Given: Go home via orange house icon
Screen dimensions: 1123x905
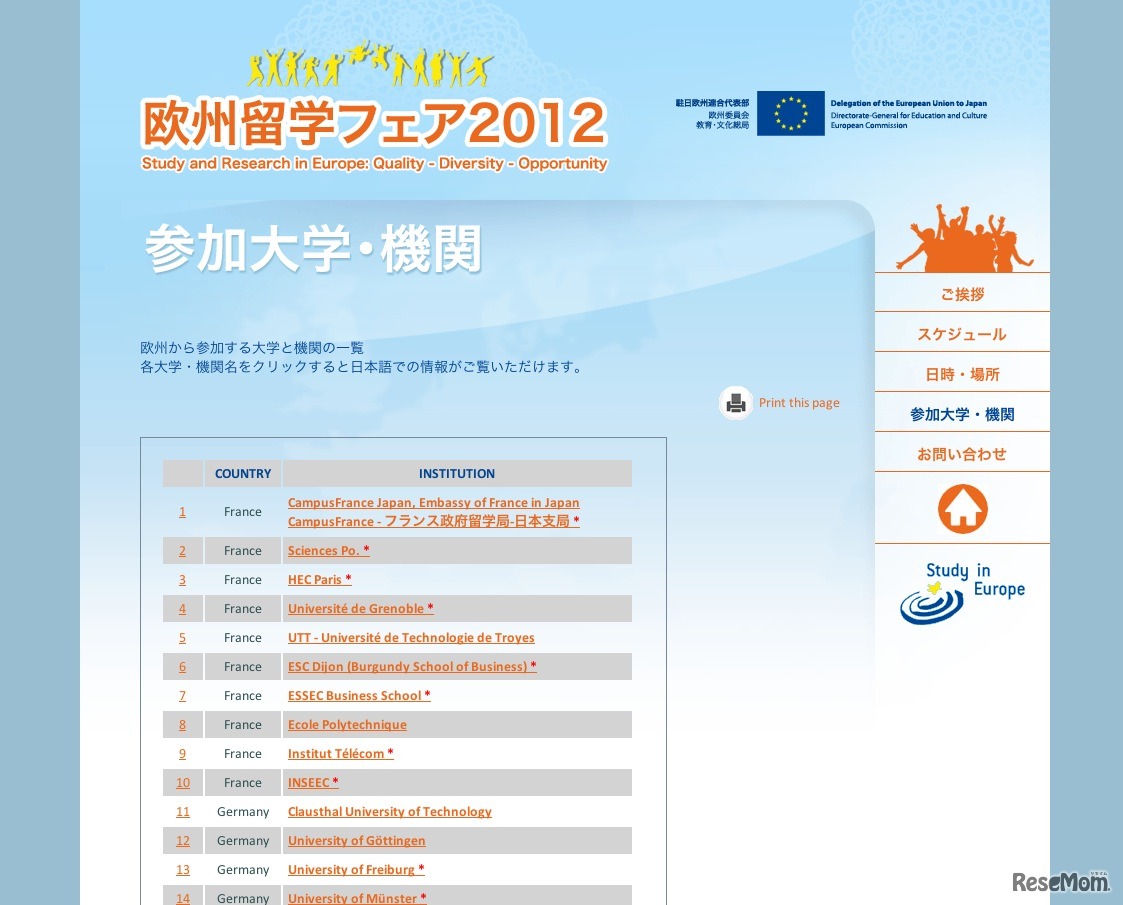Looking at the screenshot, I should [963, 509].
